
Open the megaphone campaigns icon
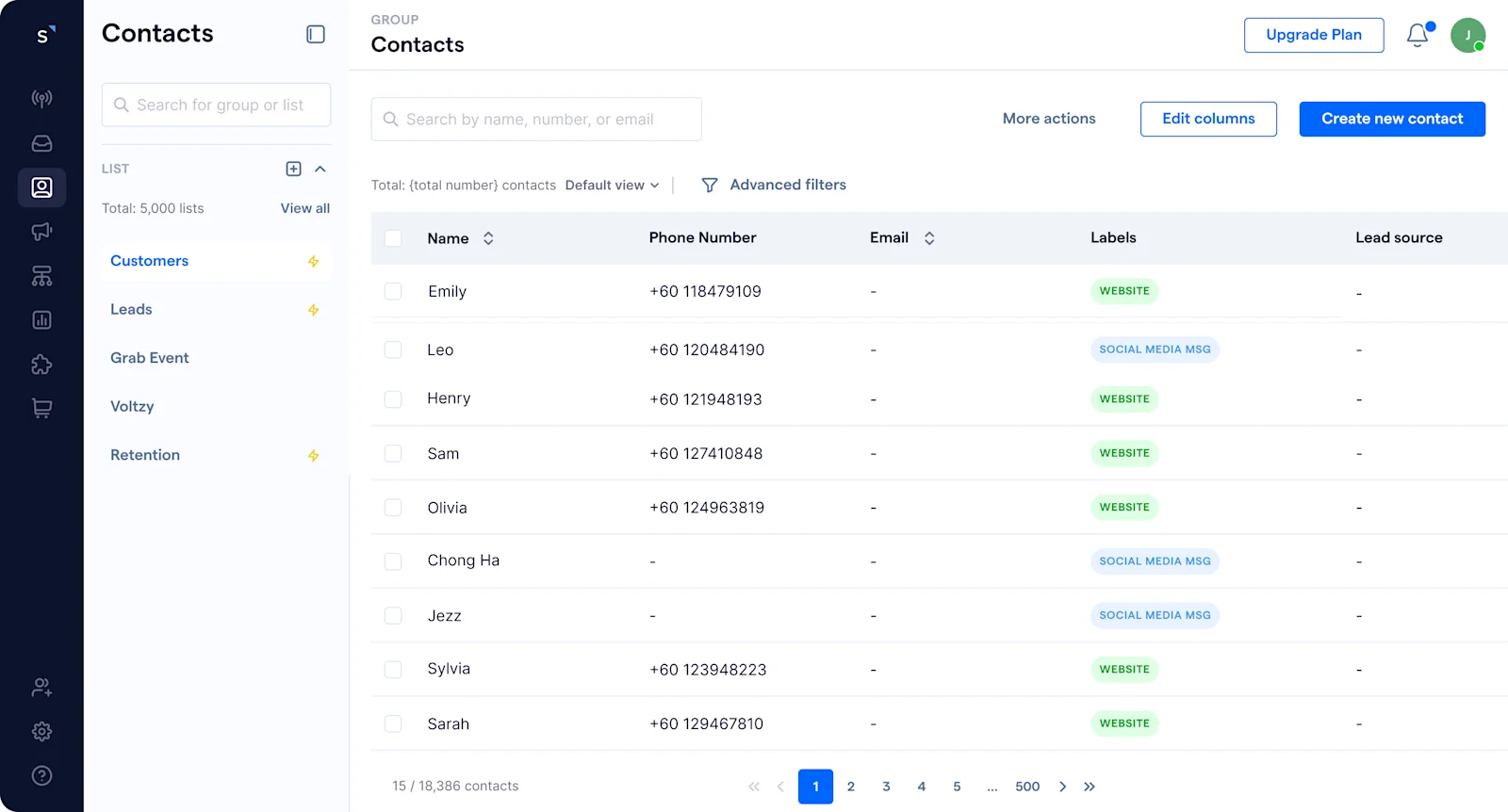pos(41,232)
